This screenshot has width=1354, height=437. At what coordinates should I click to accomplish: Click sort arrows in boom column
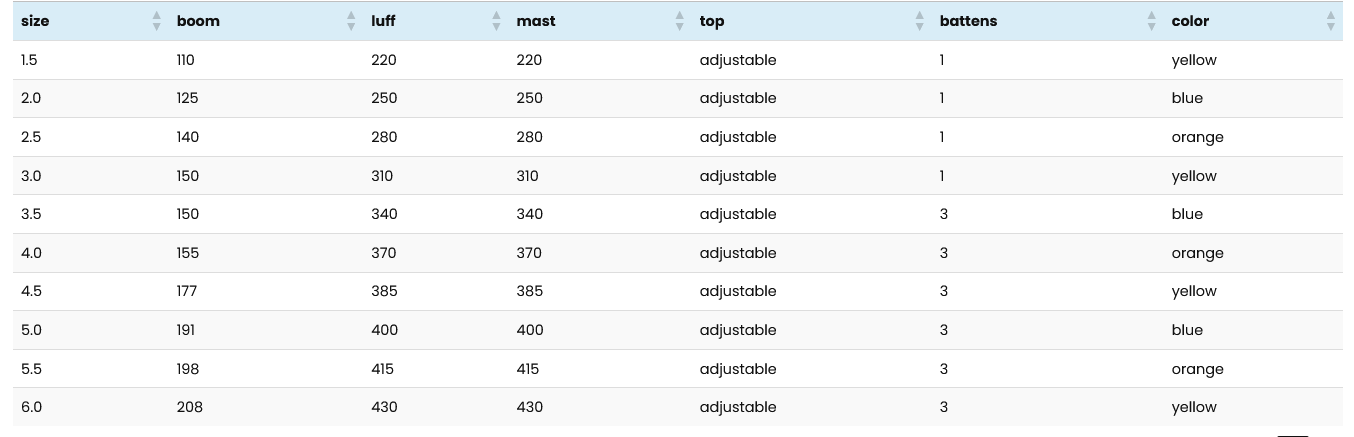[x=350, y=21]
